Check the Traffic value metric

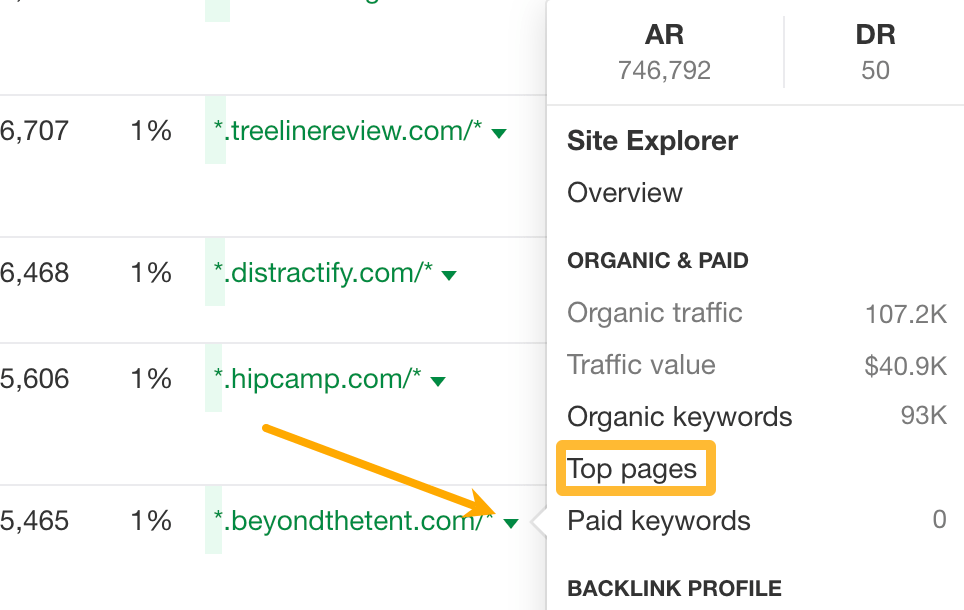[x=641, y=364]
